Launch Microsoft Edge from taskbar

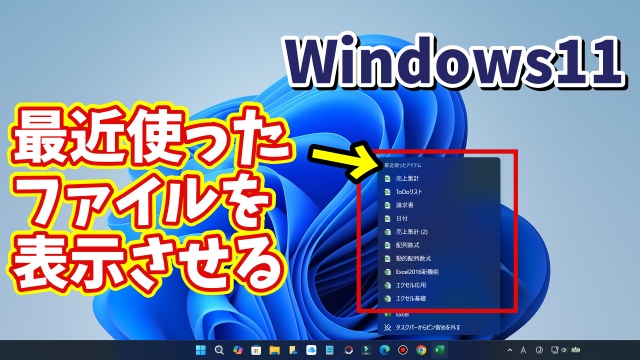[x=384, y=350]
